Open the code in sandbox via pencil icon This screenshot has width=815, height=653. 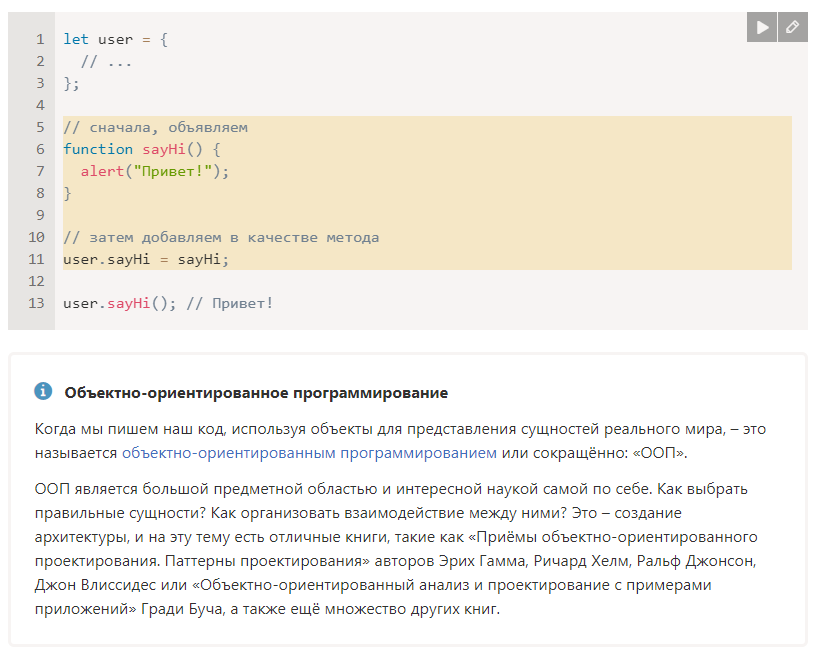tap(793, 27)
